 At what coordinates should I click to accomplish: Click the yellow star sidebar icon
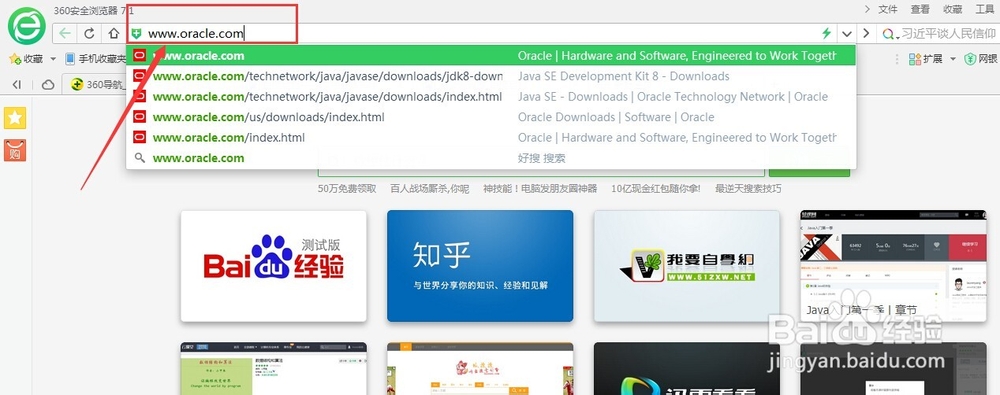point(15,118)
